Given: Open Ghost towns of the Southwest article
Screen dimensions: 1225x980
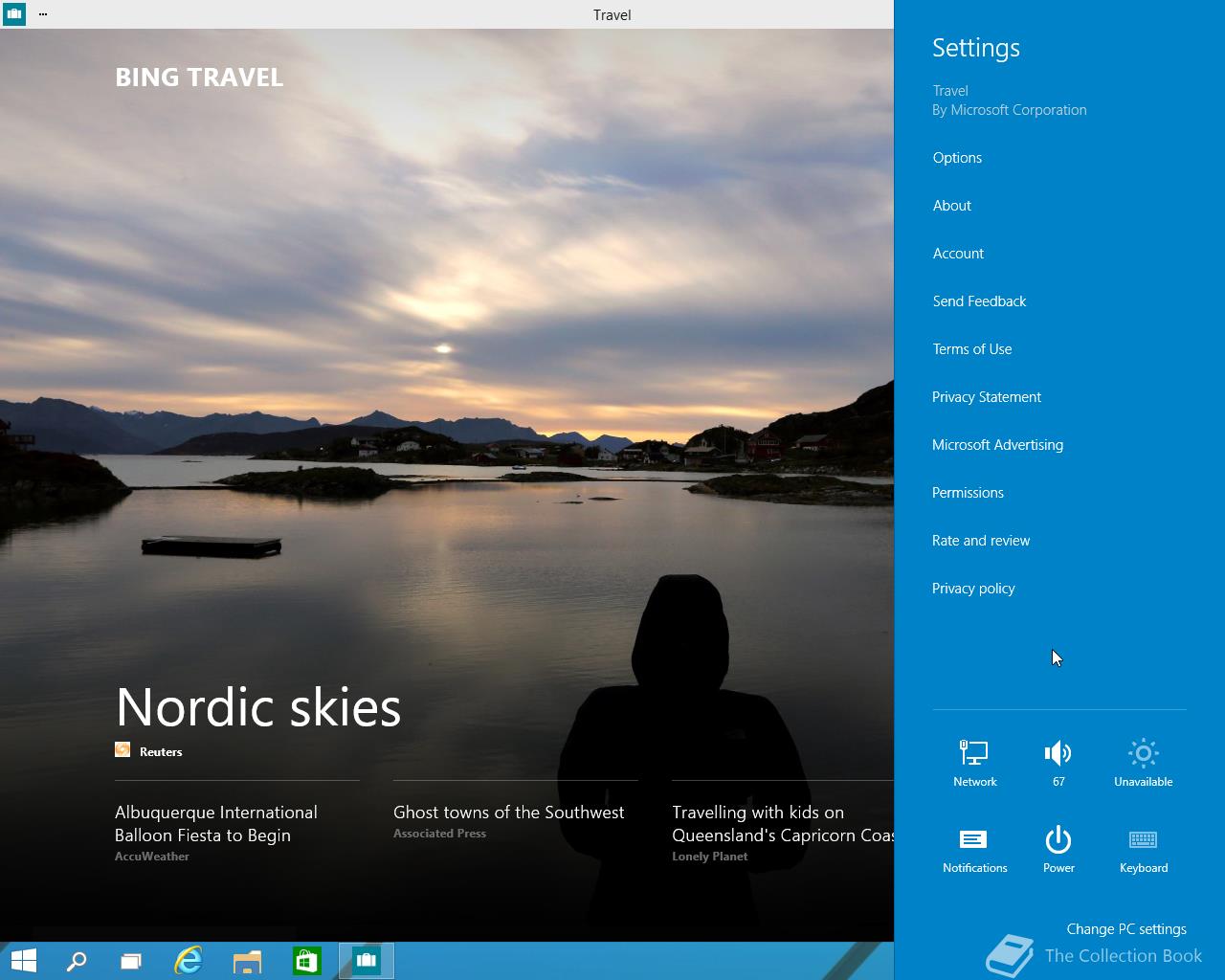Looking at the screenshot, I should [x=508, y=813].
